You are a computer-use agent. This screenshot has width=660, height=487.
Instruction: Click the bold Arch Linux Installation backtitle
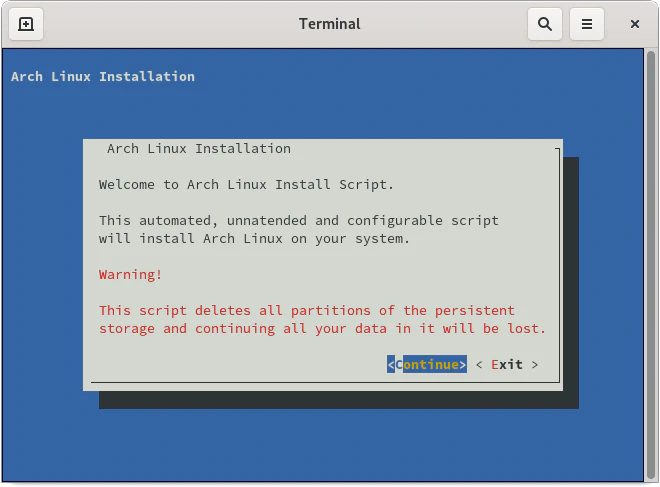pos(103,77)
